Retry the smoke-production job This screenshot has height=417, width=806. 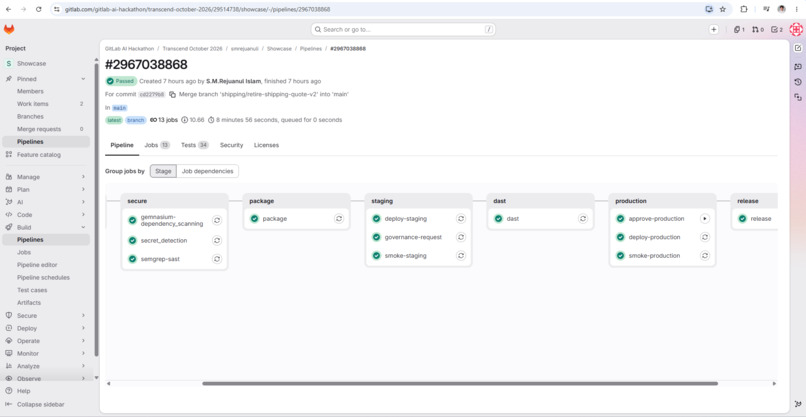705,256
